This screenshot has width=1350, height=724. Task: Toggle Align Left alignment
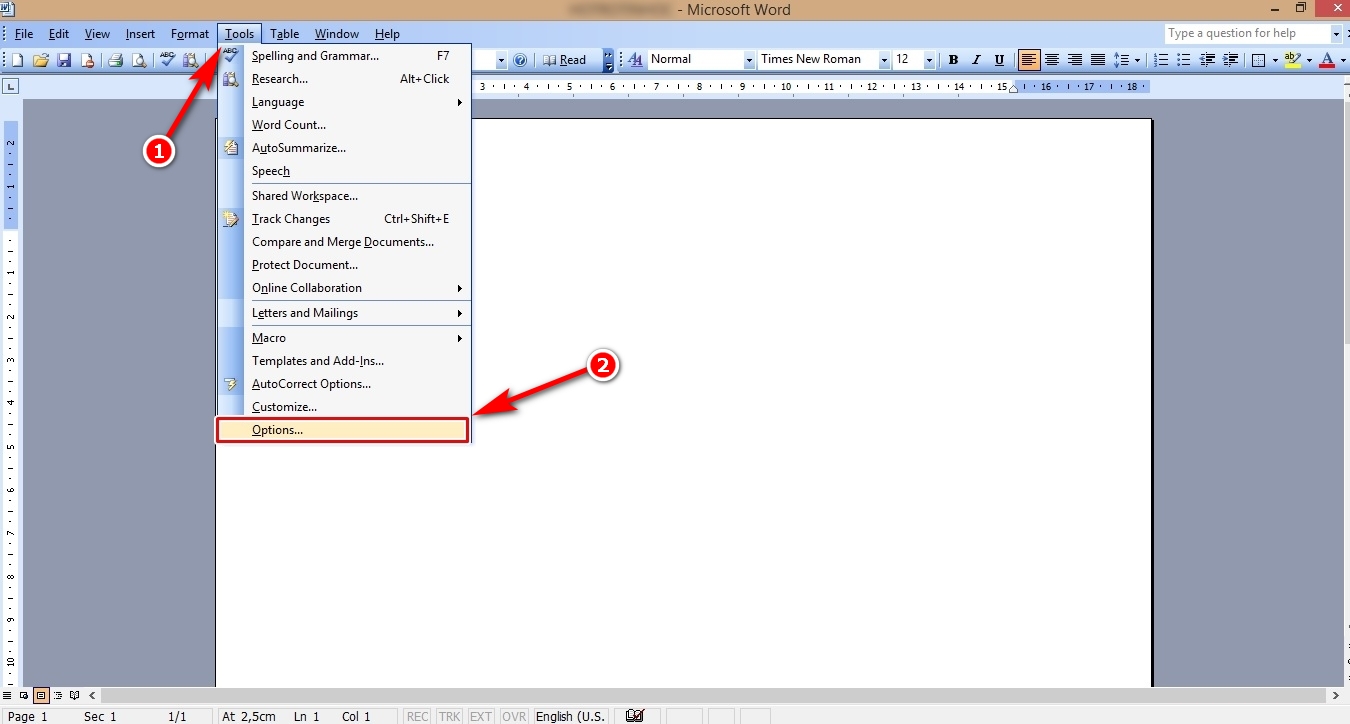click(1029, 60)
